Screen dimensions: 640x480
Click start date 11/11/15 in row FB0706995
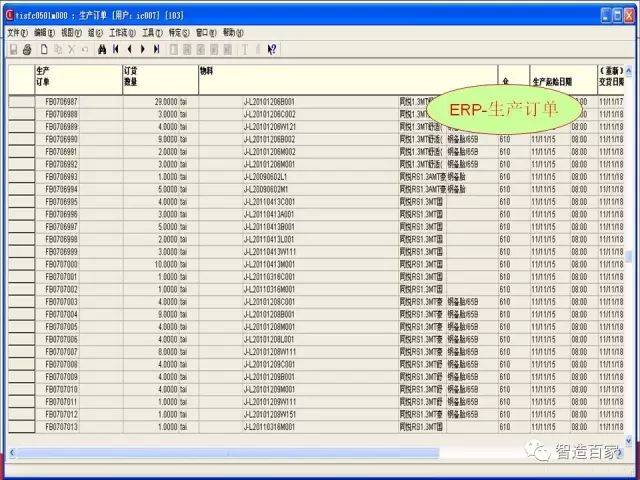[543, 202]
